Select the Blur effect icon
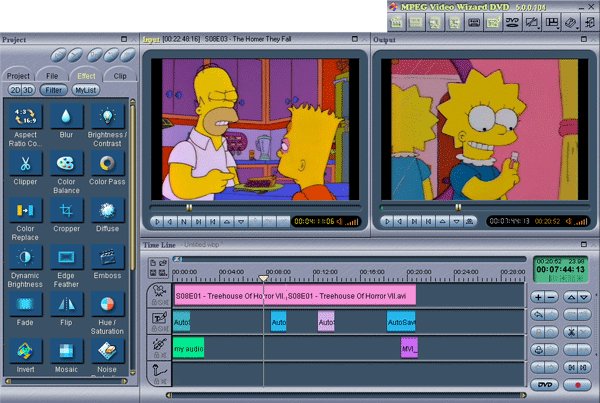This screenshot has height=403, width=600. coord(66,117)
